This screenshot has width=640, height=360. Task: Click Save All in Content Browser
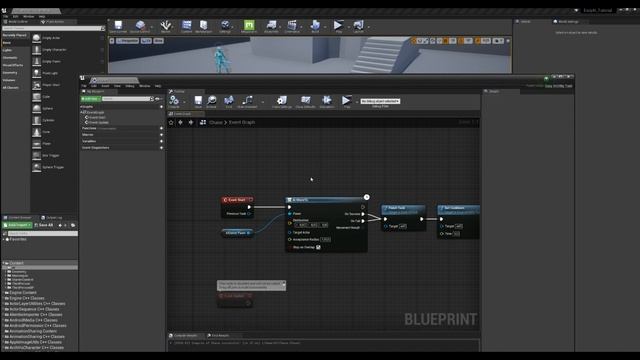tap(44, 225)
